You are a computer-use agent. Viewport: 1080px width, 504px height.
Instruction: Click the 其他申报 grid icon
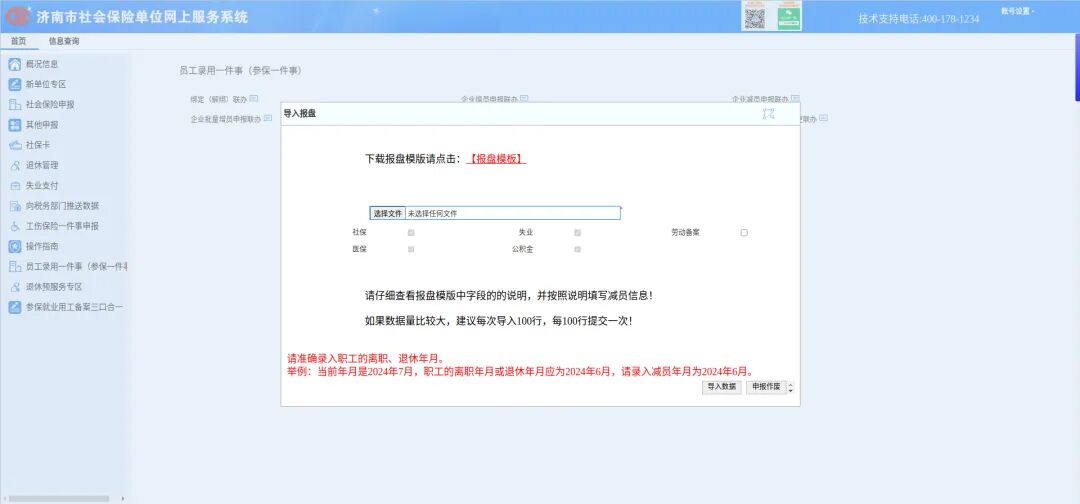tap(15, 125)
